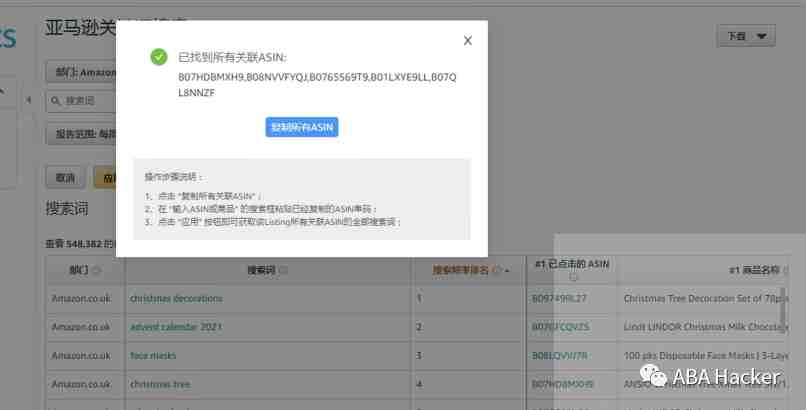Click instruction step 1 in the dialog

pos(203,196)
